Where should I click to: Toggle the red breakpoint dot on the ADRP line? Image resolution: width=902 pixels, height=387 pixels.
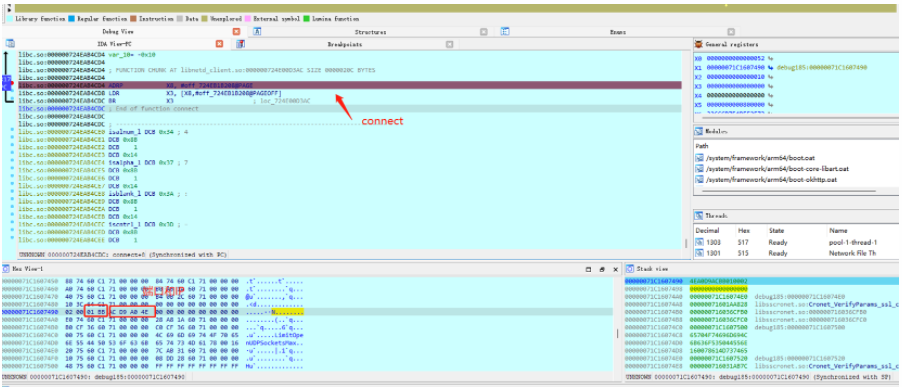coord(12,84)
